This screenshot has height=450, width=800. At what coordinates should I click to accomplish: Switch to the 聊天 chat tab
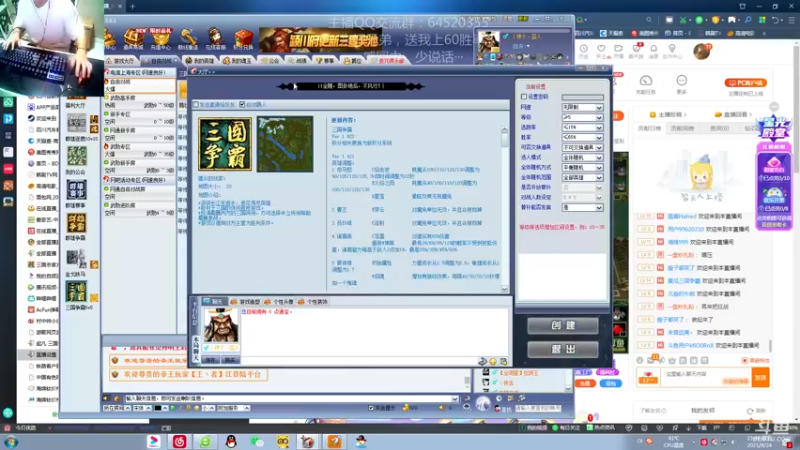coord(213,302)
